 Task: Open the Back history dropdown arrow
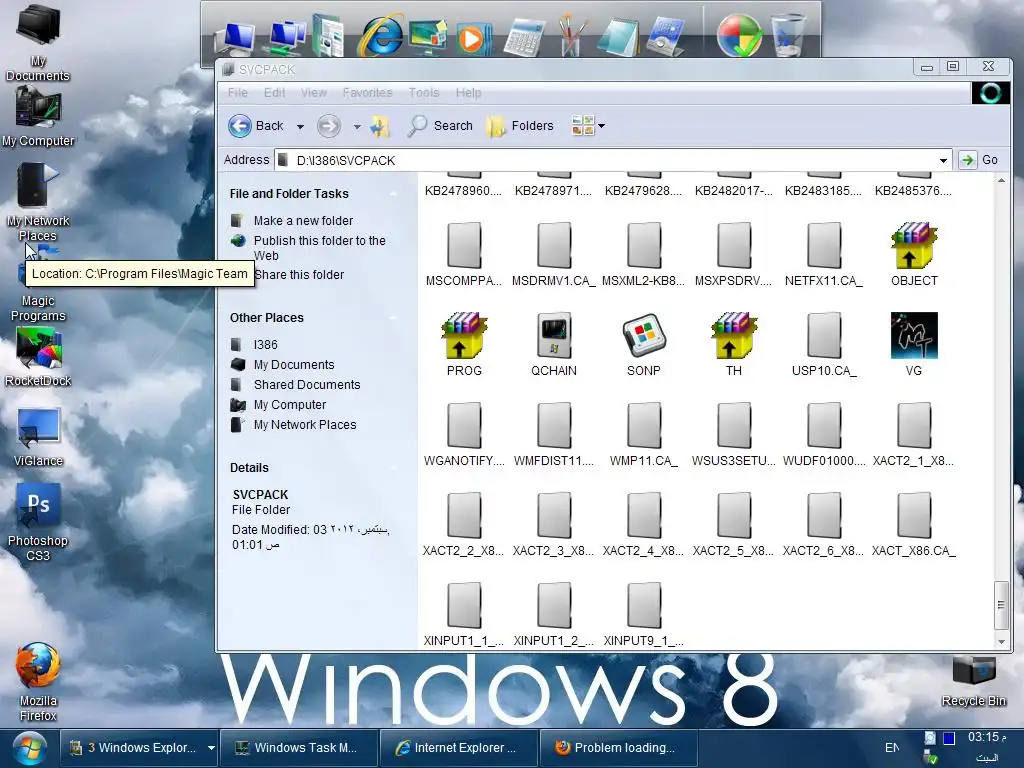tap(300, 126)
